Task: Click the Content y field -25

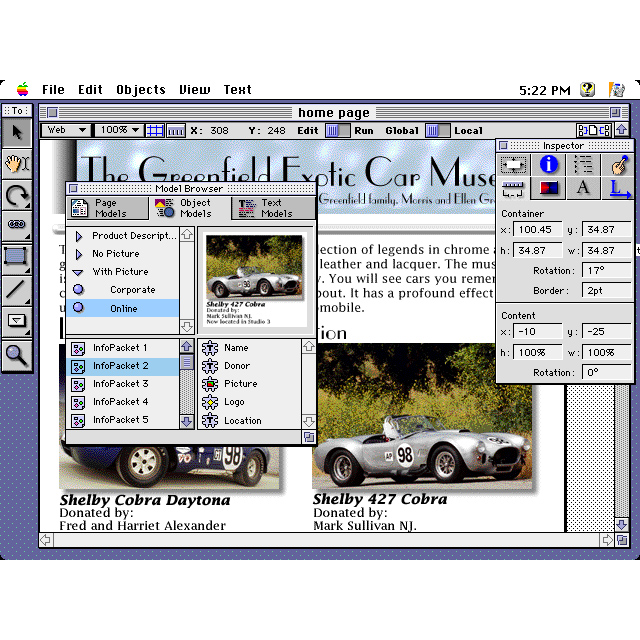Action: coord(607,331)
